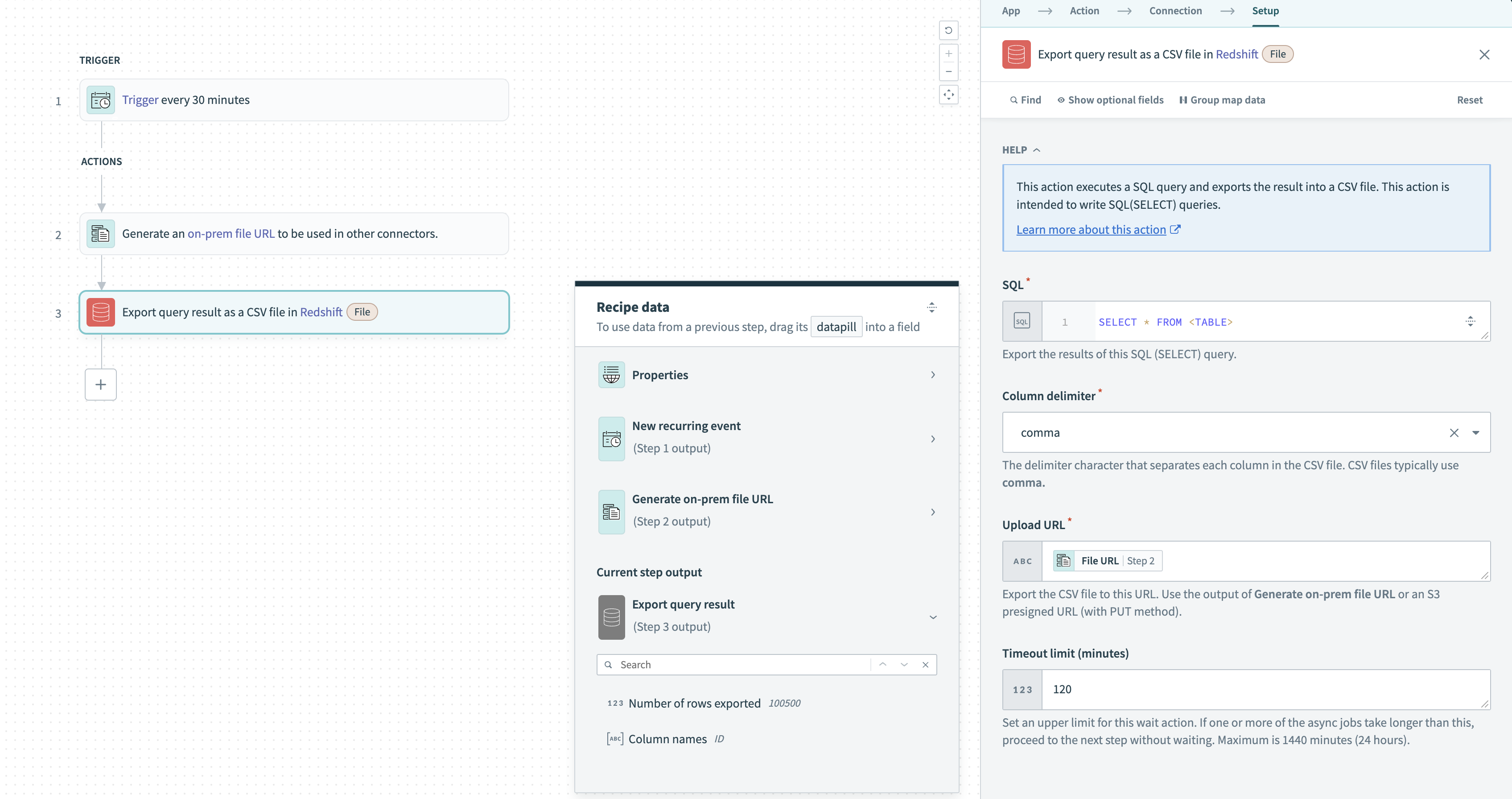The width and height of the screenshot is (1512, 799).
Task: Switch to the Connection tab
Action: click(x=1176, y=11)
